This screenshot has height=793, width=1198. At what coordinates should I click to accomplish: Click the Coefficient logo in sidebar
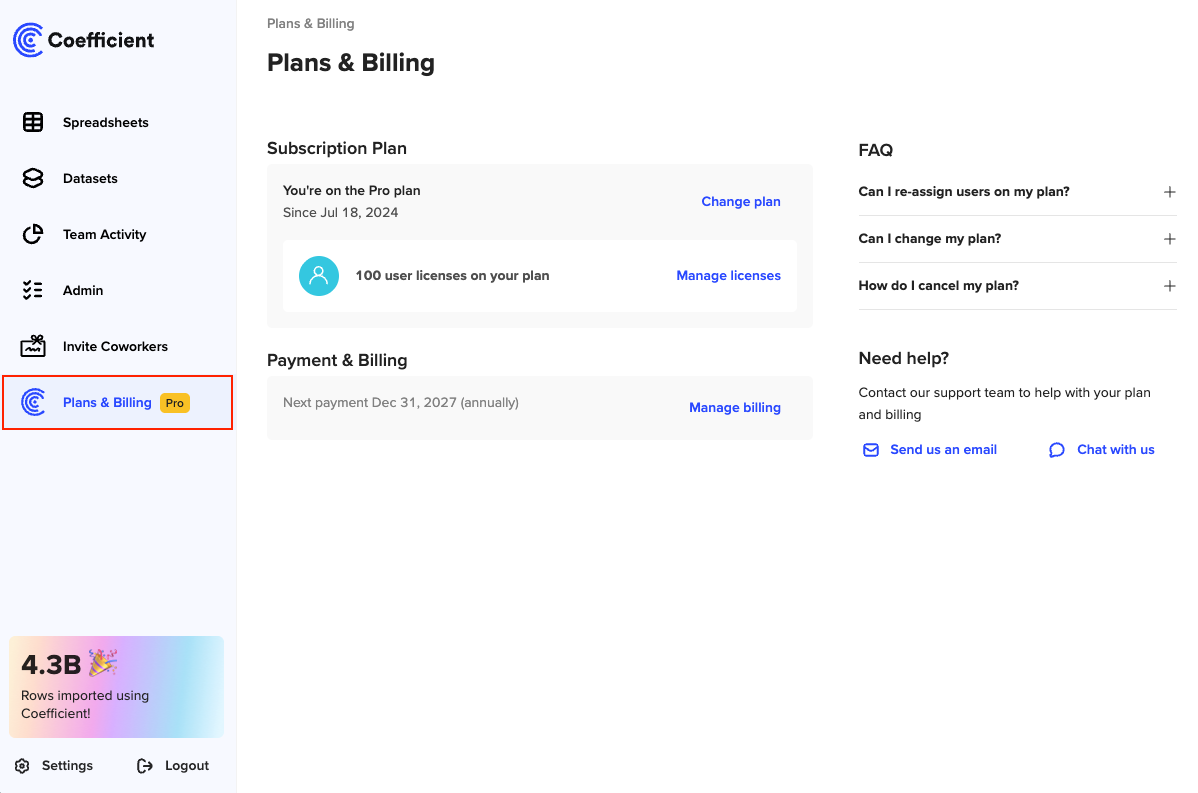pyautogui.click(x=83, y=40)
